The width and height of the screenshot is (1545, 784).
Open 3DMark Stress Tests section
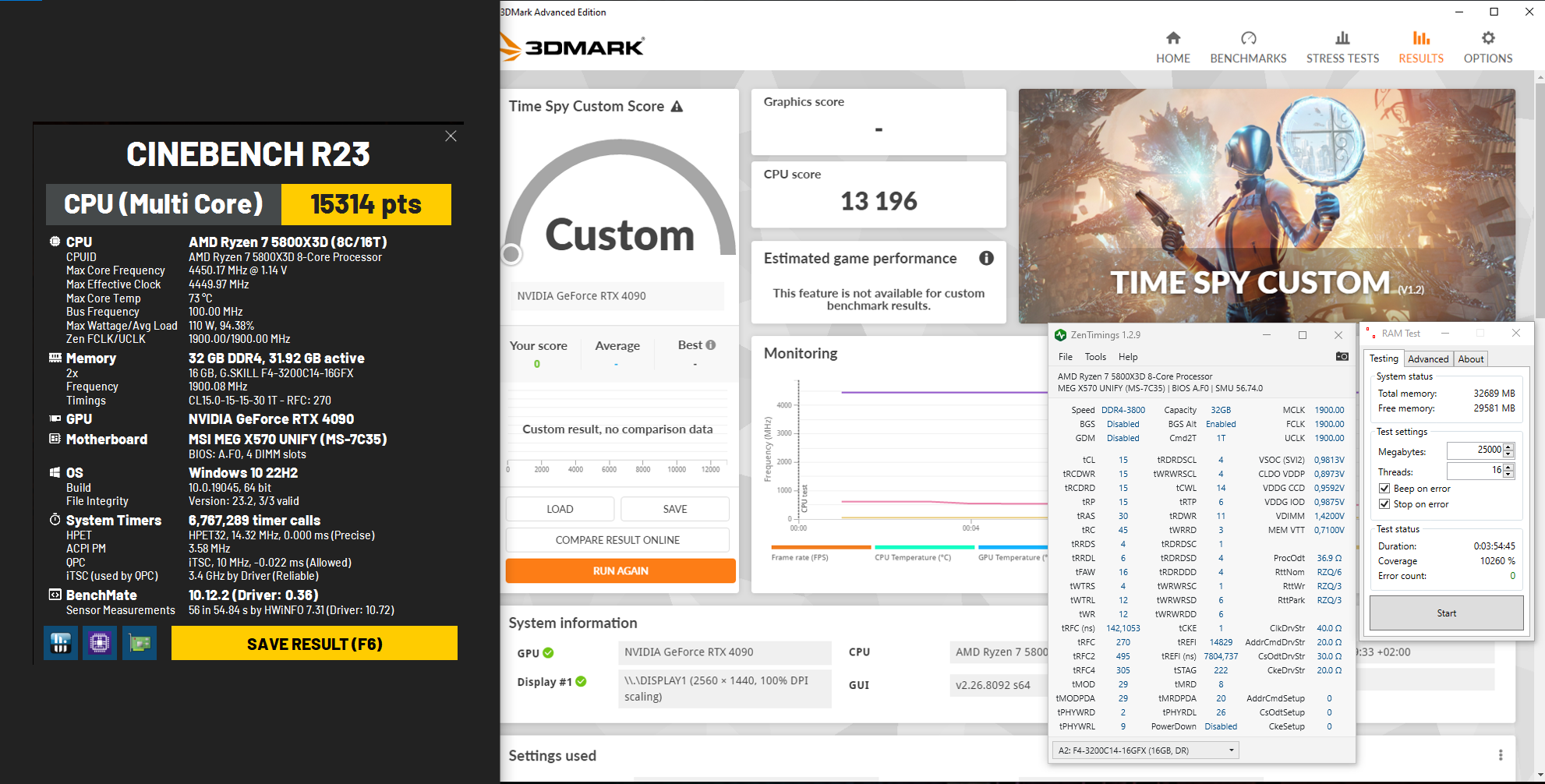(1342, 48)
